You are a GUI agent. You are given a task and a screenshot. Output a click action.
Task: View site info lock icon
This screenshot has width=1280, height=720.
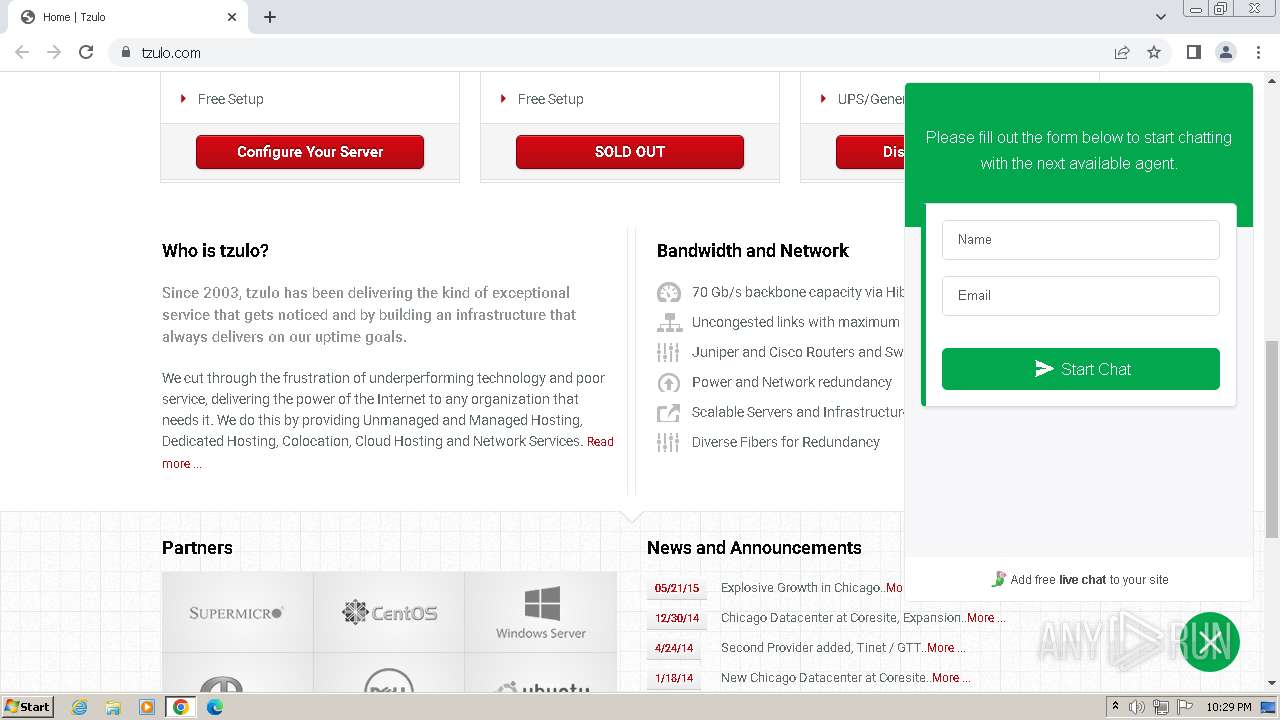point(126,52)
